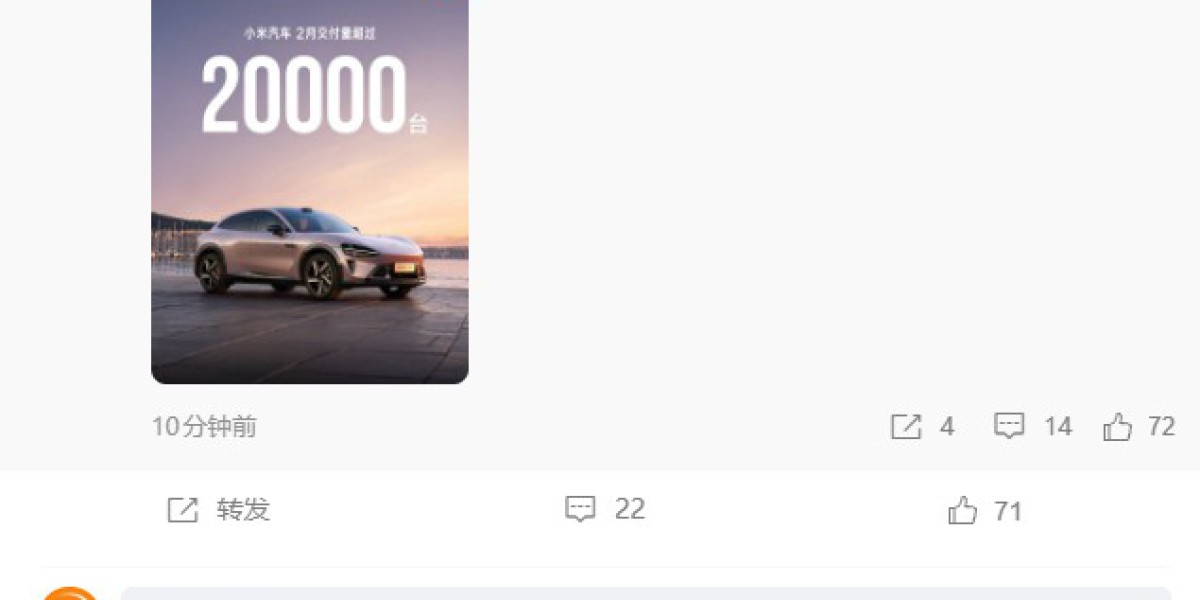Screen dimensions: 1200x600
Task: Open comments via the icon beside 14
Action: [1009, 427]
